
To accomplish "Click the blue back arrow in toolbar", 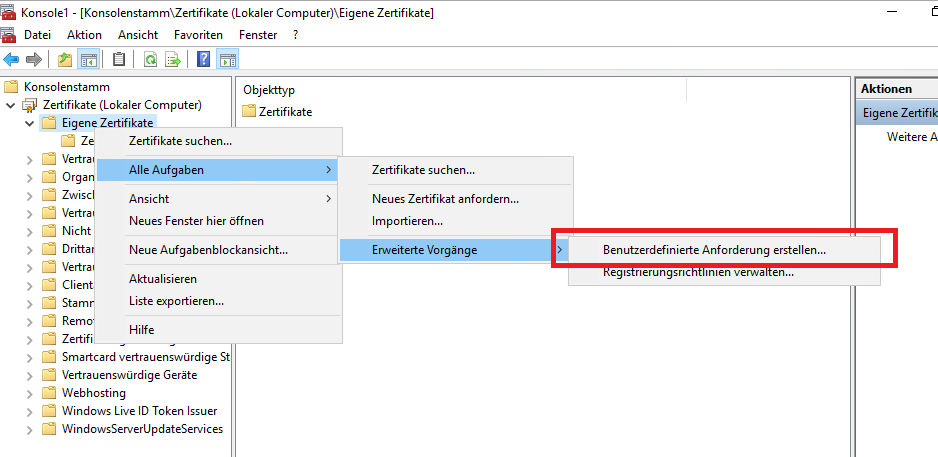I will pos(12,59).
